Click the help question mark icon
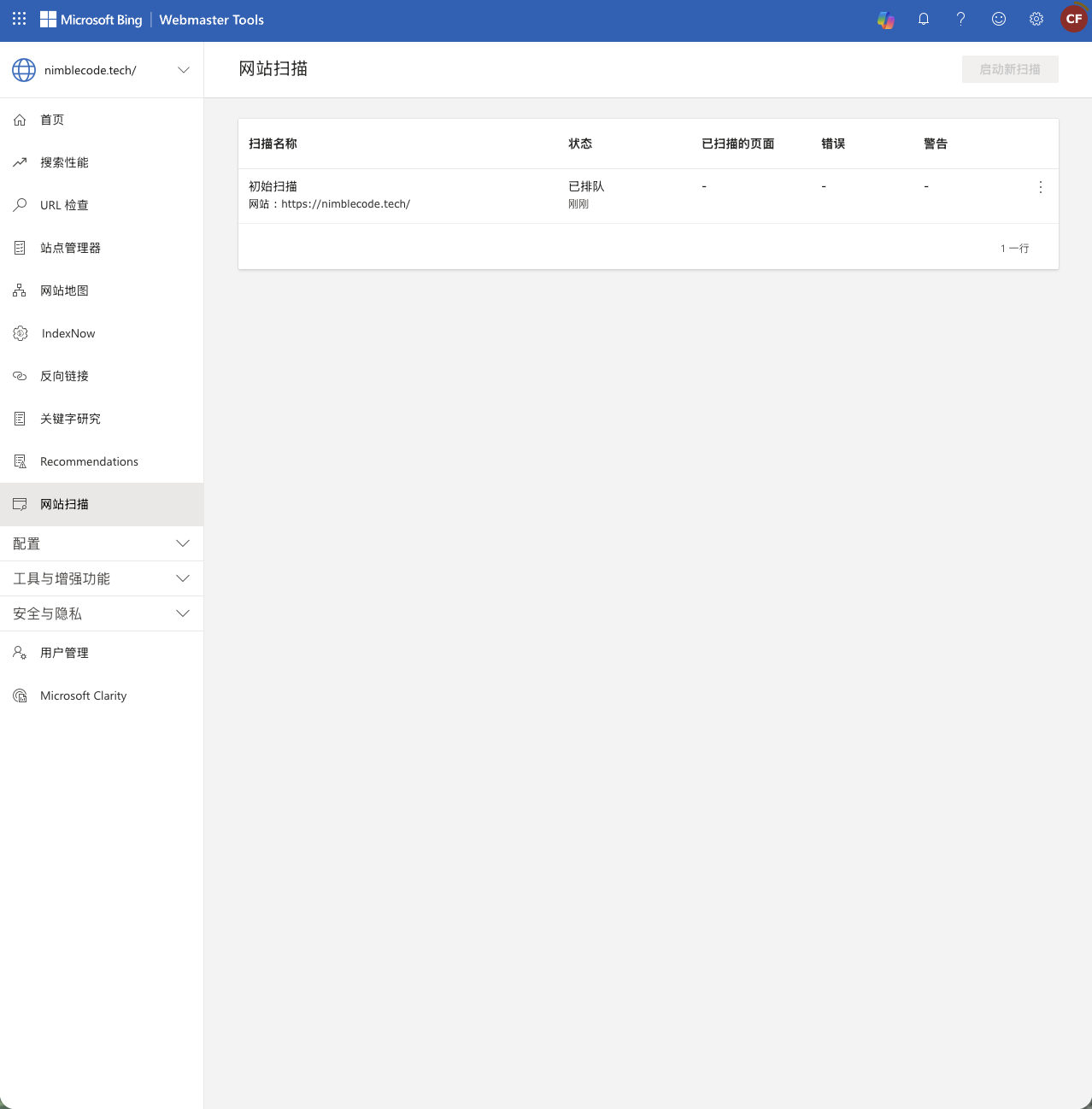 [961, 19]
